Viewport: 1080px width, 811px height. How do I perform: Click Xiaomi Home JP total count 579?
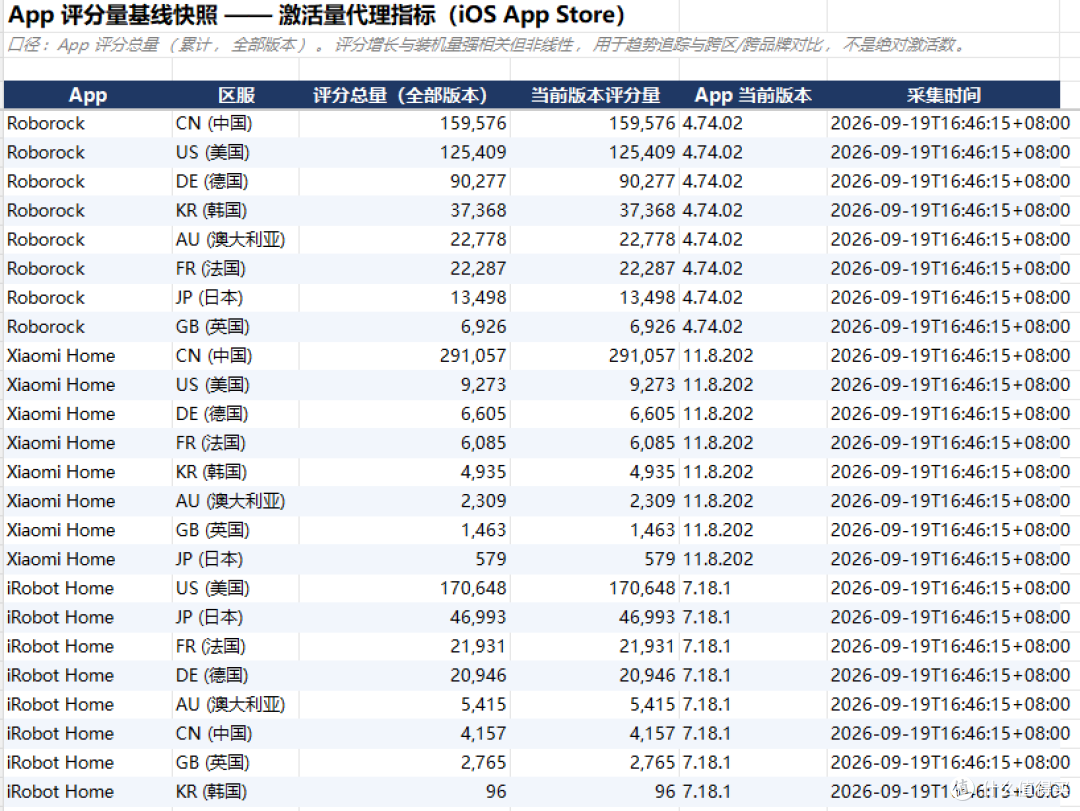(x=490, y=559)
